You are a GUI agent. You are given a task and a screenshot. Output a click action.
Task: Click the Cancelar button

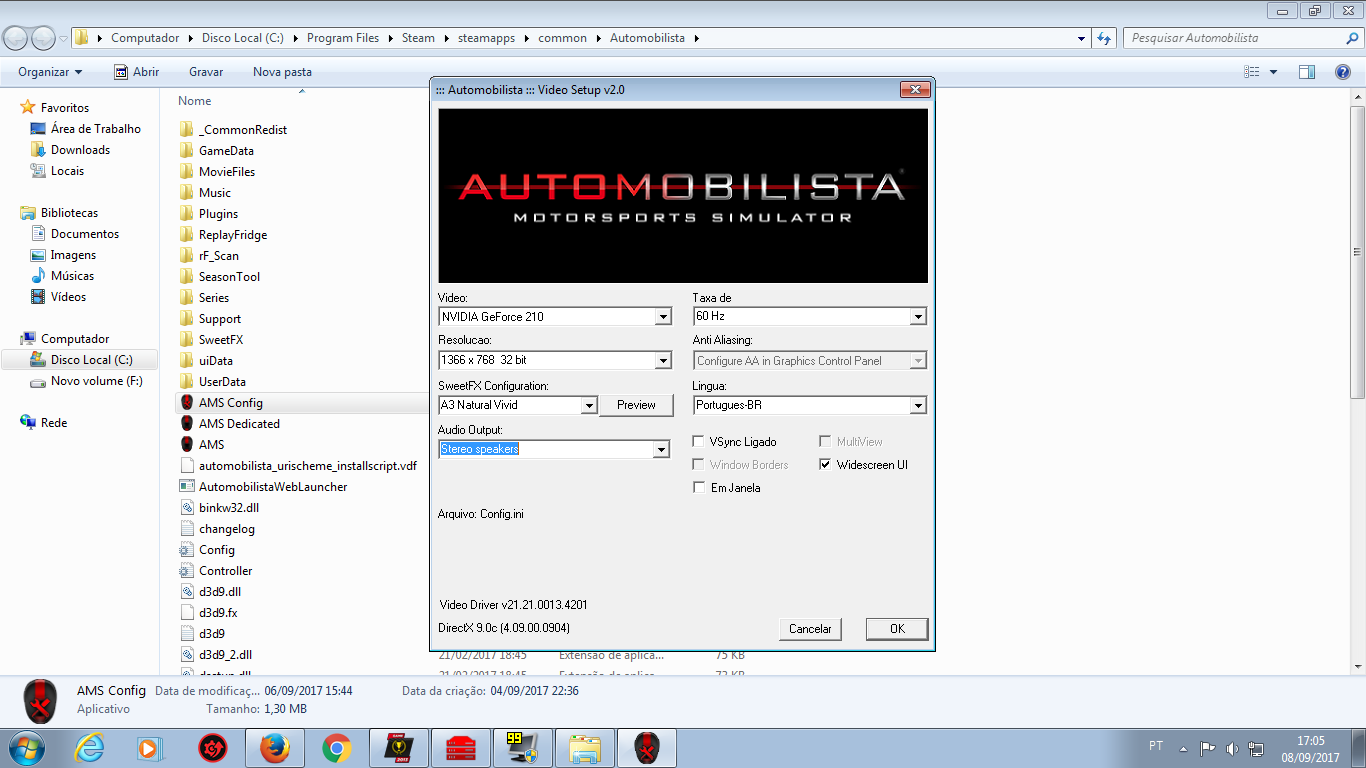pos(810,629)
